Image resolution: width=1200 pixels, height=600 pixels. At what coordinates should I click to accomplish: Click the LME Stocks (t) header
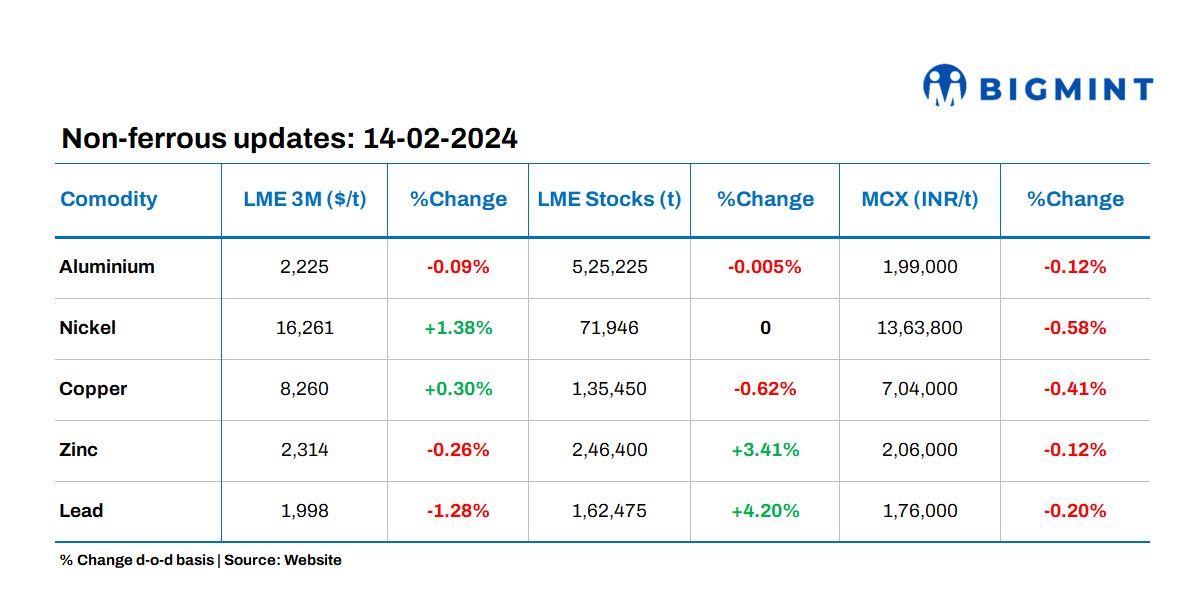coord(609,199)
